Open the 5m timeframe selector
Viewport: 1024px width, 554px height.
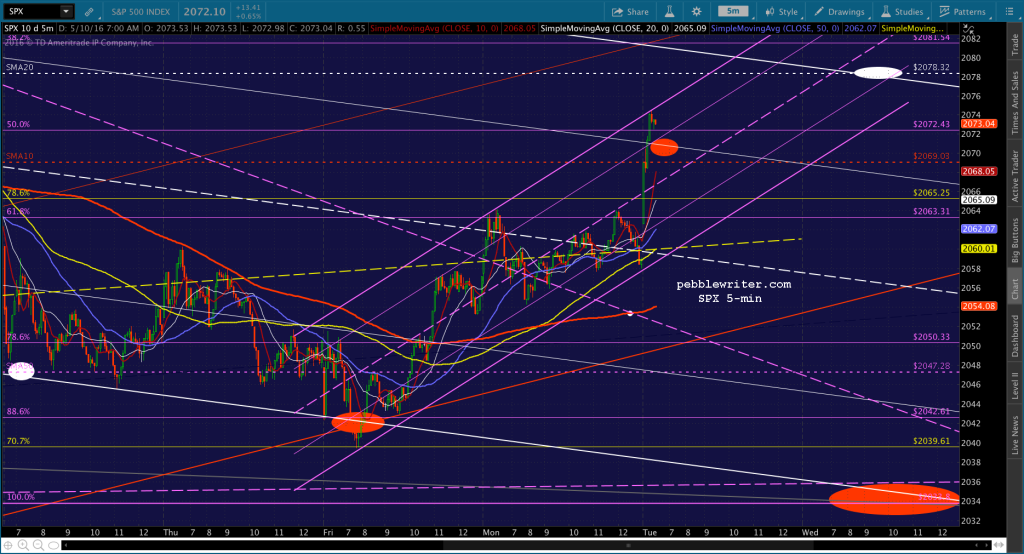(733, 12)
